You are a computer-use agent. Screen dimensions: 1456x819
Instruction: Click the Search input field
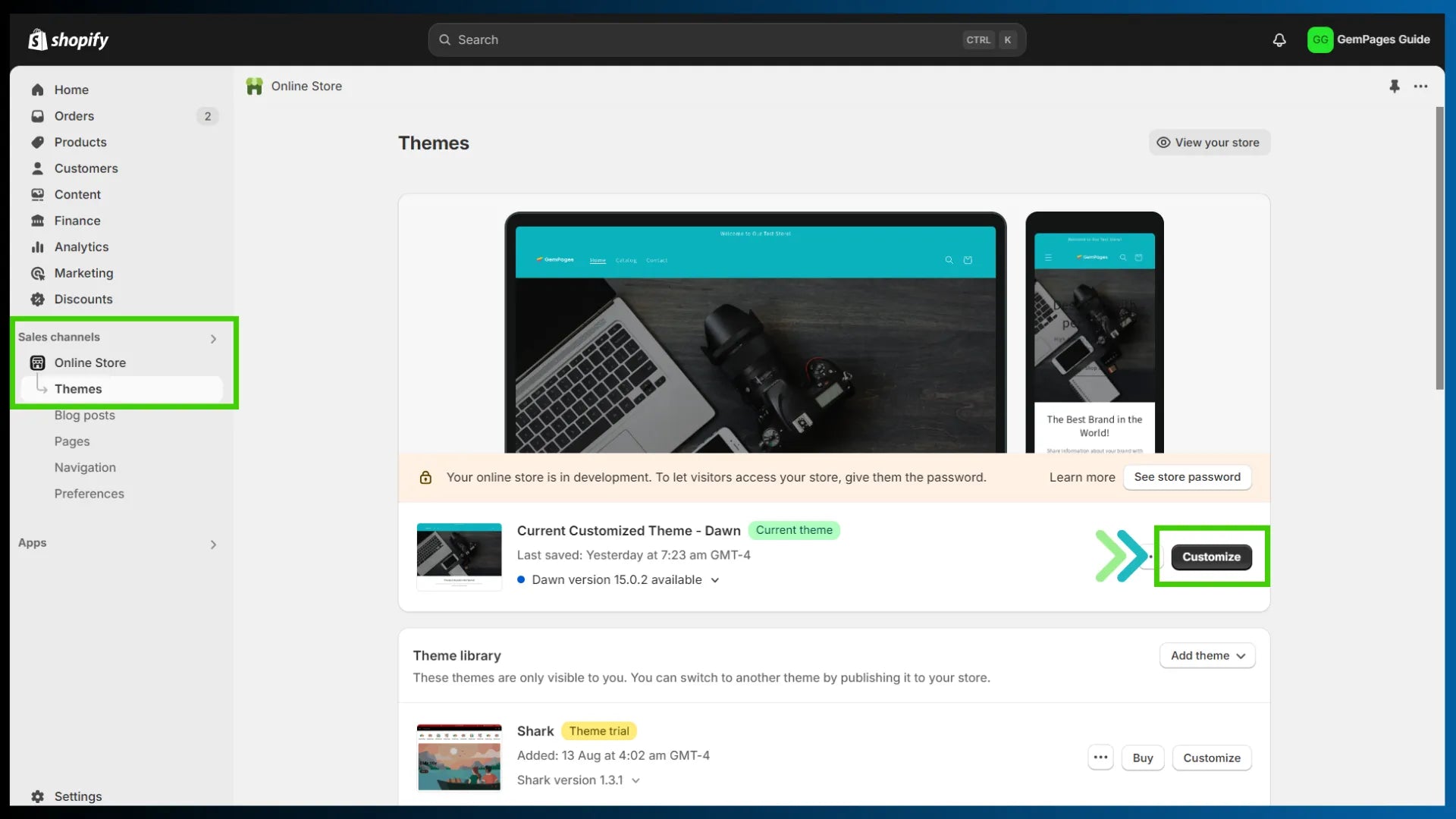coord(726,39)
